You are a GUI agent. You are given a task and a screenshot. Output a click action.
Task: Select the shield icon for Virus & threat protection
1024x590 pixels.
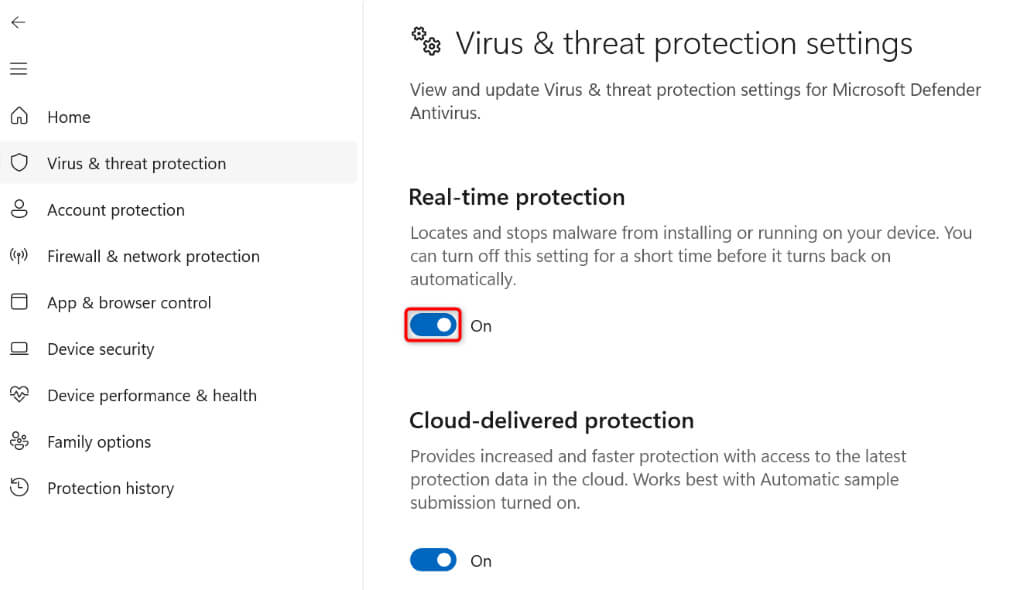22,163
